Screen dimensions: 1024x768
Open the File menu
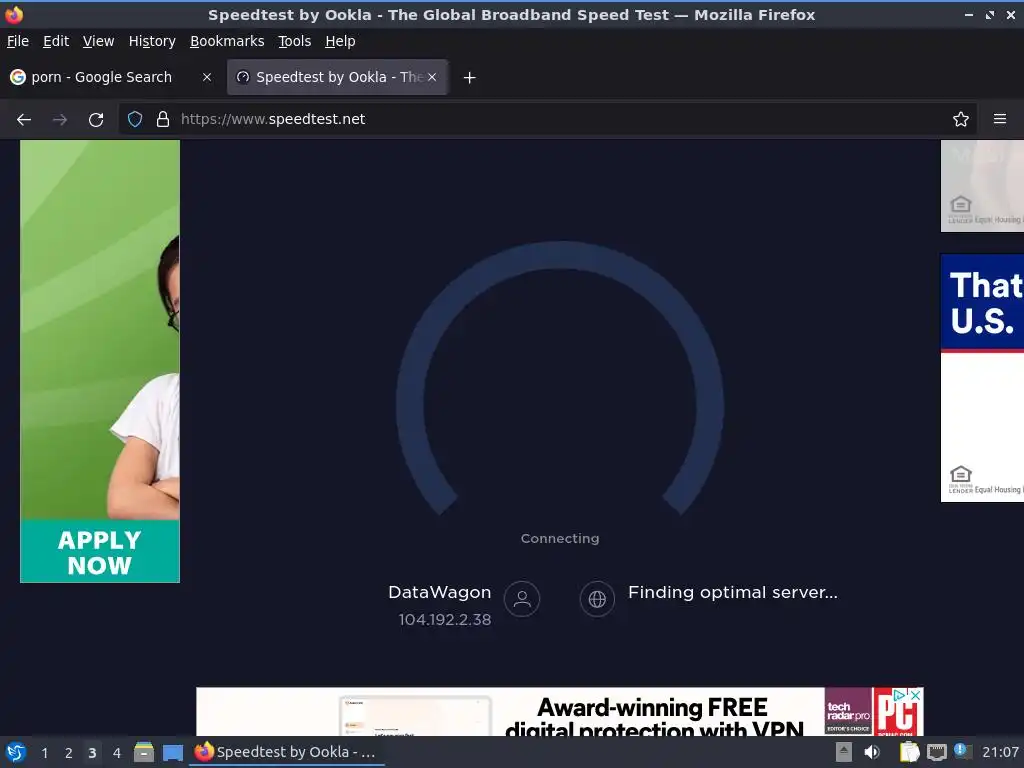pyautogui.click(x=18, y=41)
